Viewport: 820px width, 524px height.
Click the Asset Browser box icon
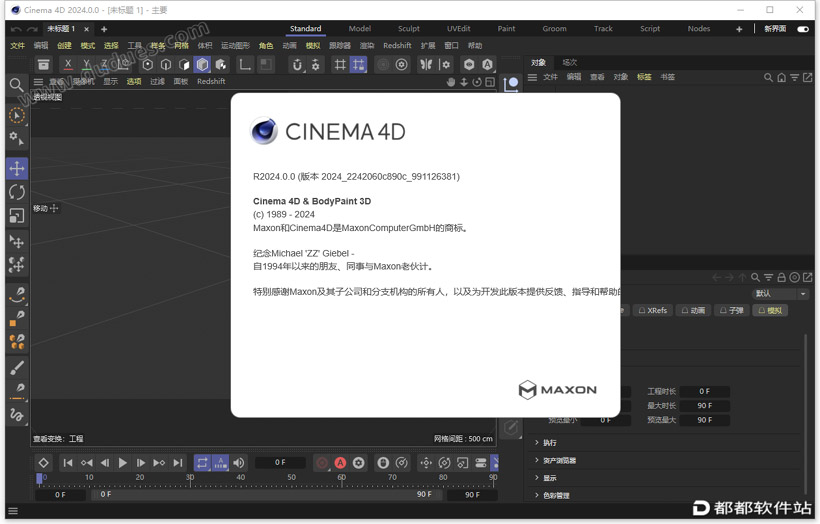(x=43, y=65)
